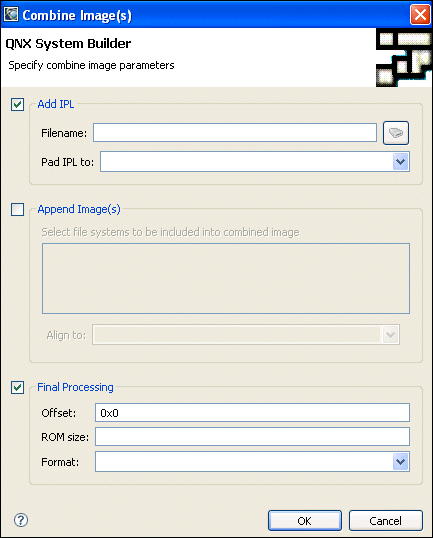Click the IPL filename browse icon button

pyautogui.click(x=396, y=133)
